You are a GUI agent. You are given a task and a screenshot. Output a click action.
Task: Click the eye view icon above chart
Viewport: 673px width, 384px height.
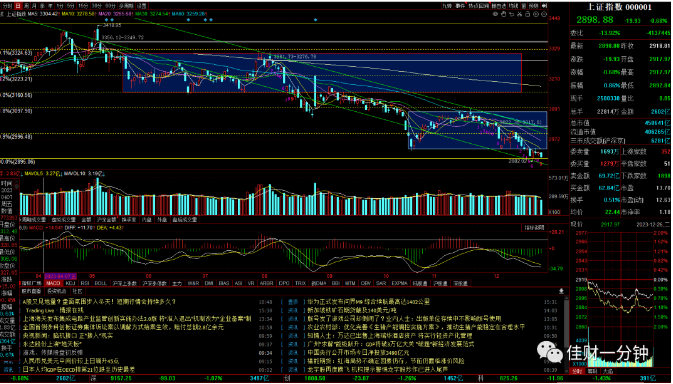[x=495, y=14]
